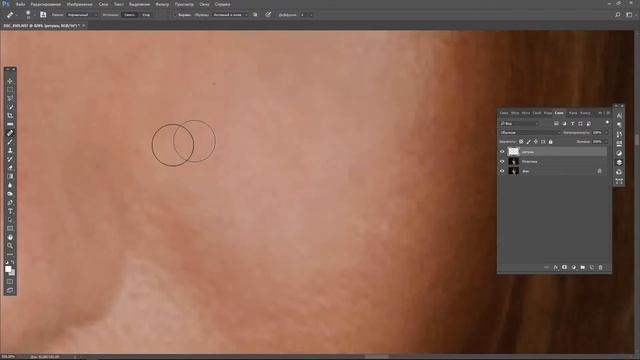This screenshot has width=640, height=360.
Task: Open layer Fill dropdown
Action: click(606, 142)
